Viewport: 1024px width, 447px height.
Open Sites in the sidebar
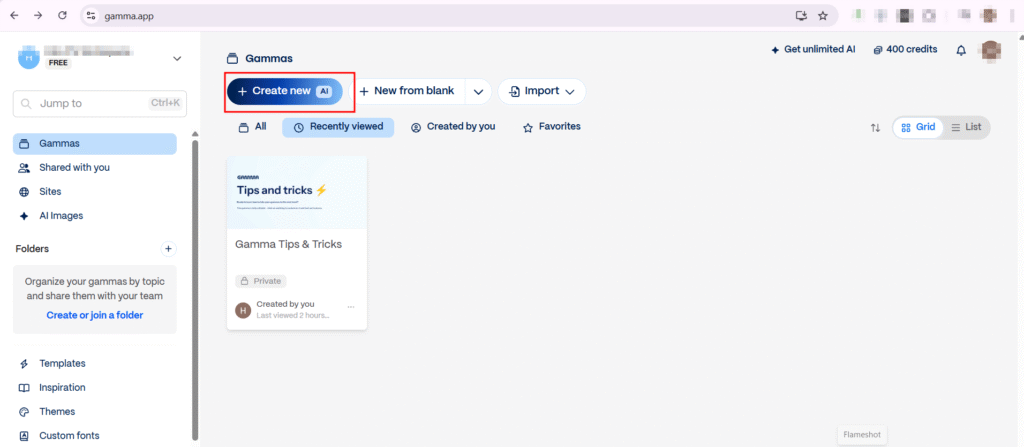pyautogui.click(x=95, y=192)
